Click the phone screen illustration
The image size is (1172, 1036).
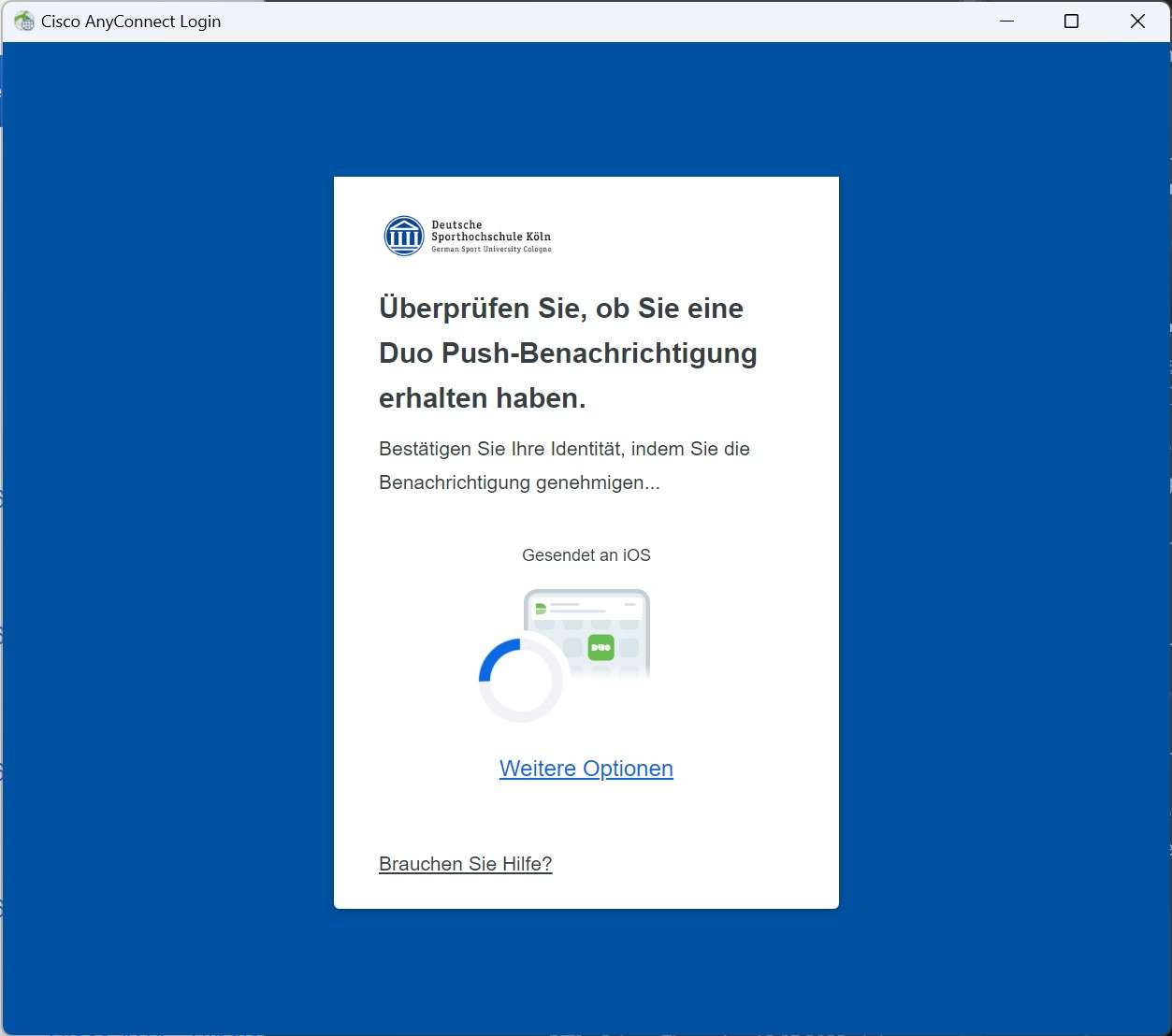tap(587, 633)
